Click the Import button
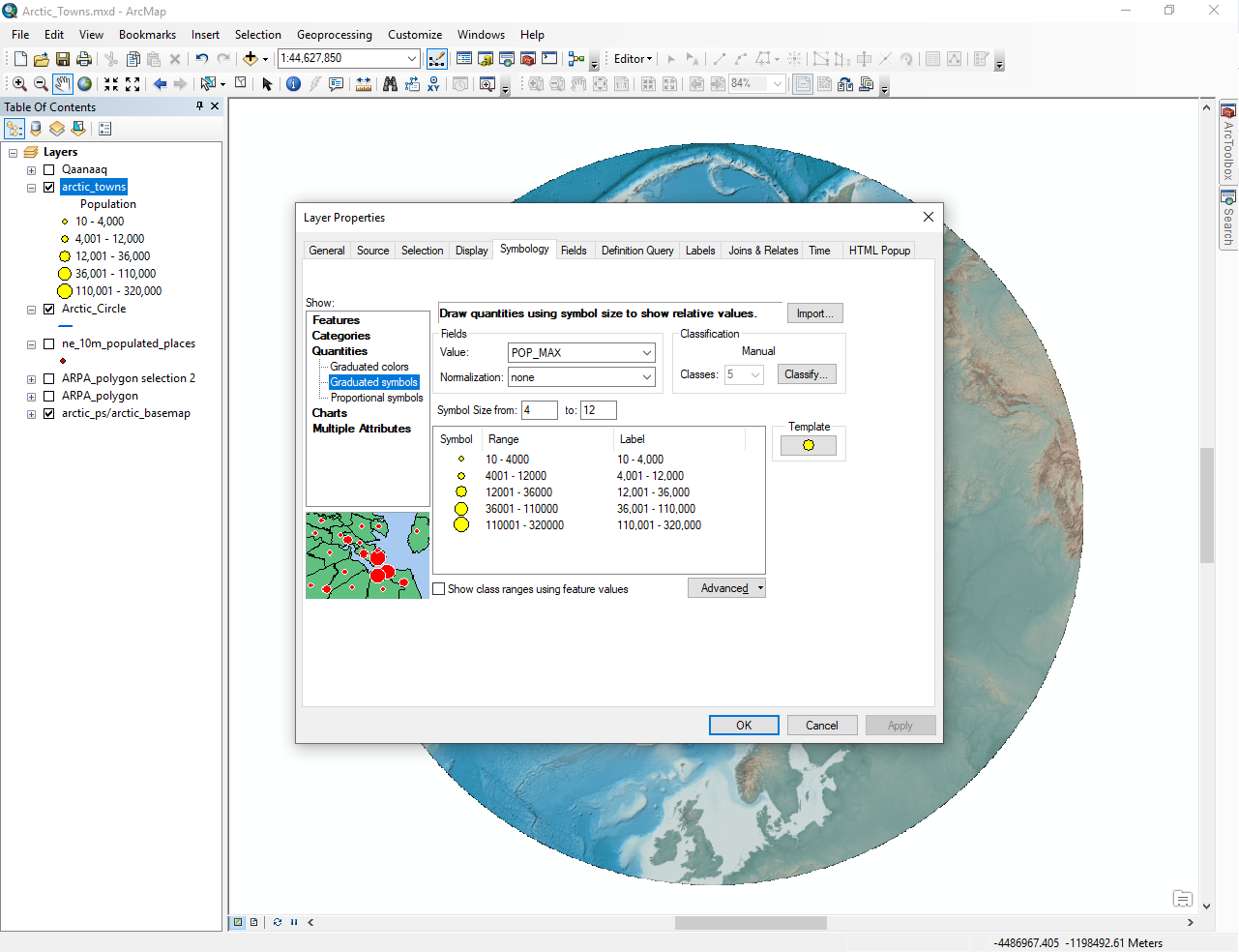The height and width of the screenshot is (952, 1239). coord(814,313)
